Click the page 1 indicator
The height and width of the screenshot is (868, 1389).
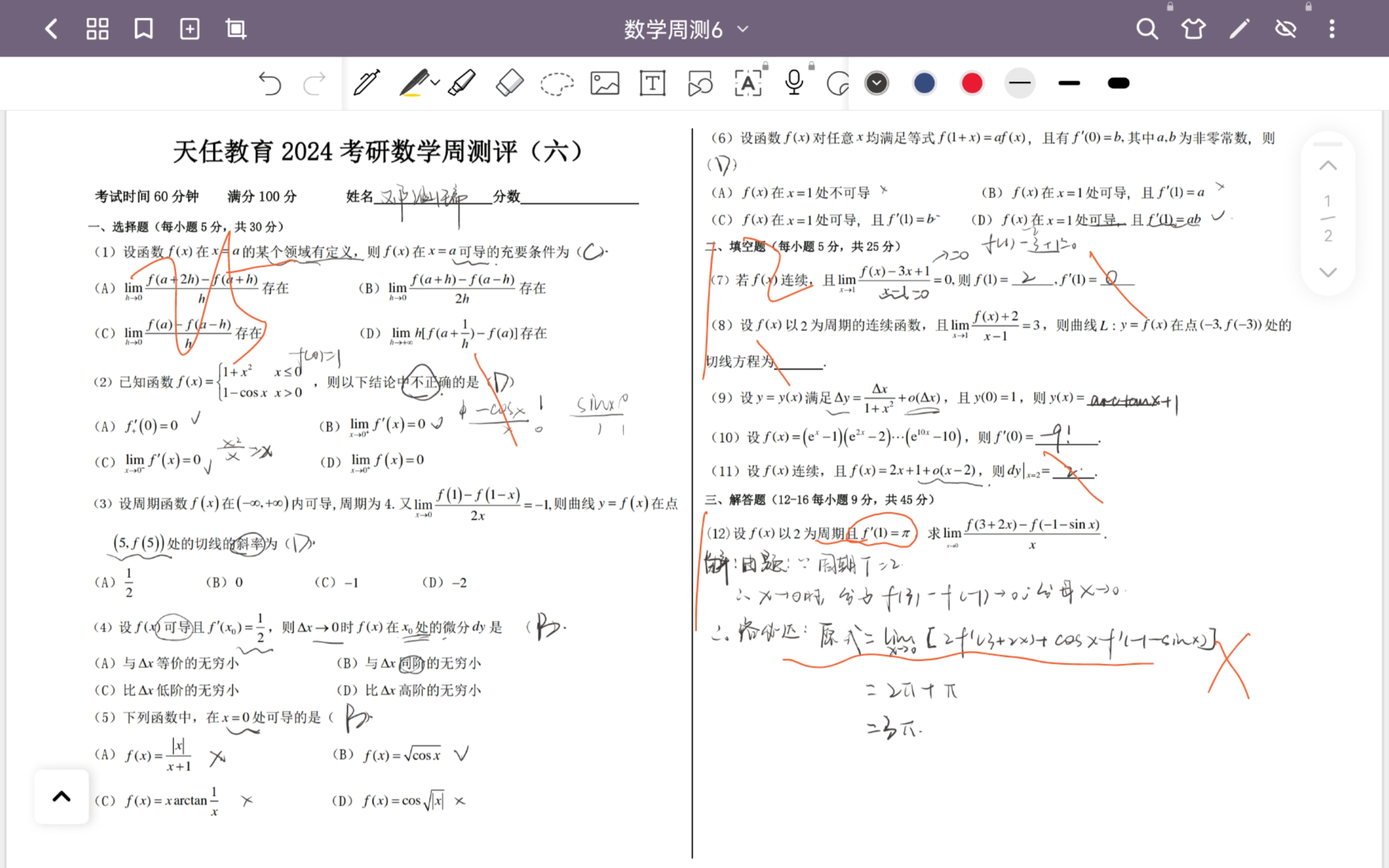point(1328,201)
